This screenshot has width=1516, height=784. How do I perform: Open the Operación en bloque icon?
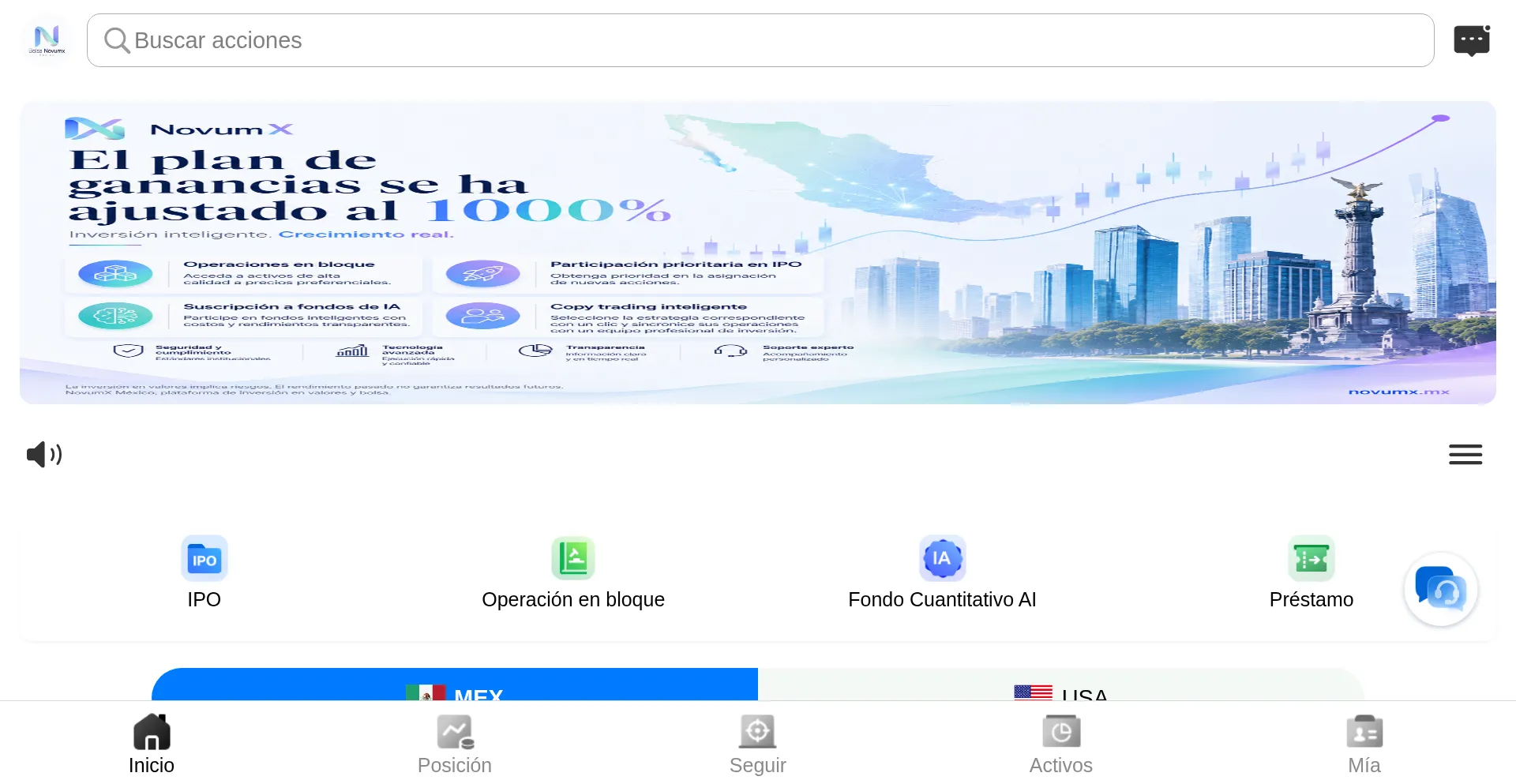click(x=573, y=558)
